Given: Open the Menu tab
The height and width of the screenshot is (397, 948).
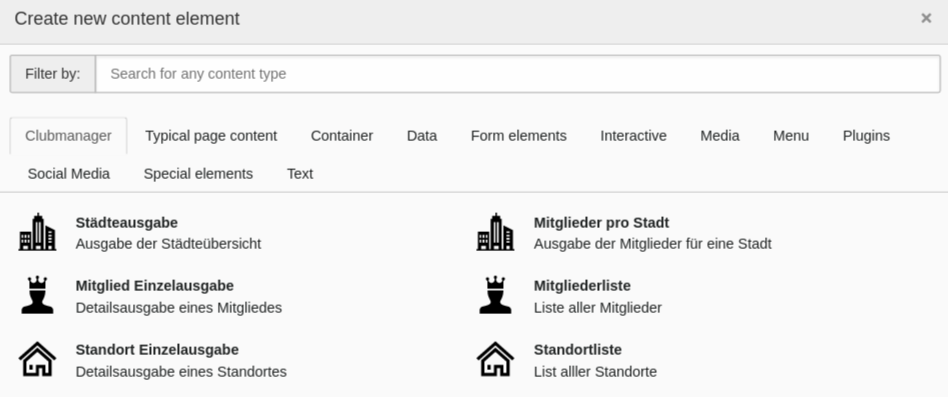Looking at the screenshot, I should tap(791, 136).
